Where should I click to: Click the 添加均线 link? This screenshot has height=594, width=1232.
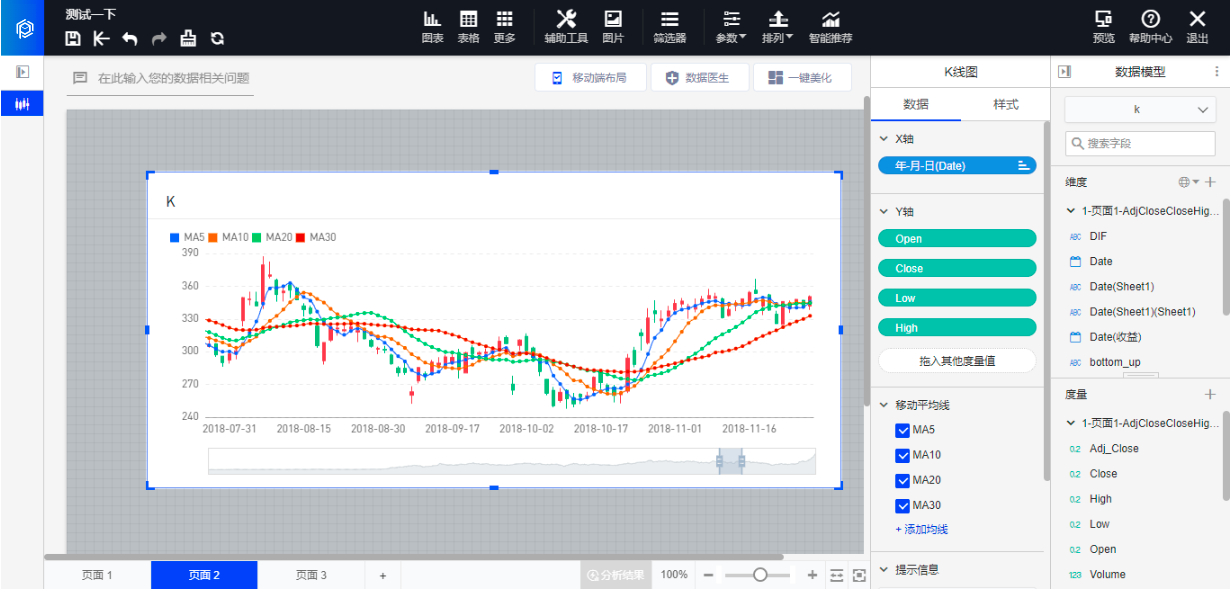921,530
